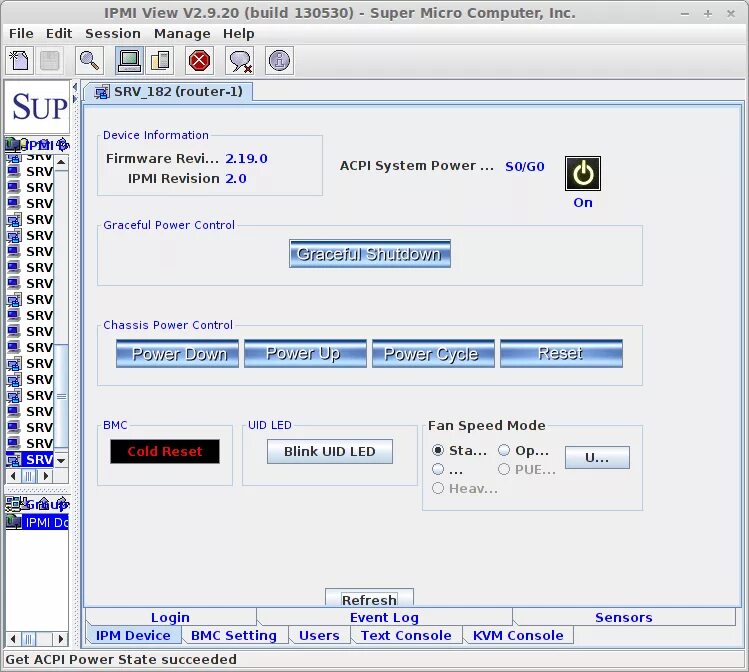This screenshot has height=672, width=749.
Task: Open the Session menu
Action: [x=113, y=33]
